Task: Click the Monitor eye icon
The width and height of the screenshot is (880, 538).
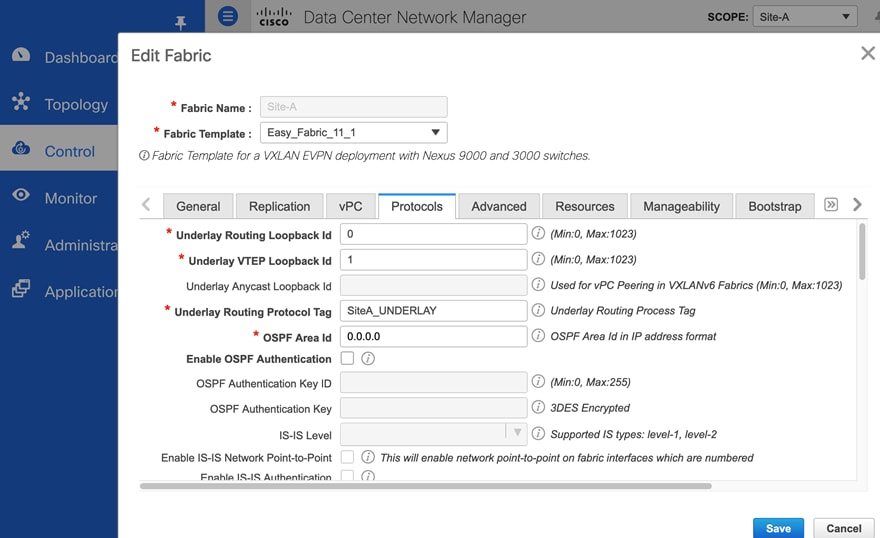Action: click(21, 196)
